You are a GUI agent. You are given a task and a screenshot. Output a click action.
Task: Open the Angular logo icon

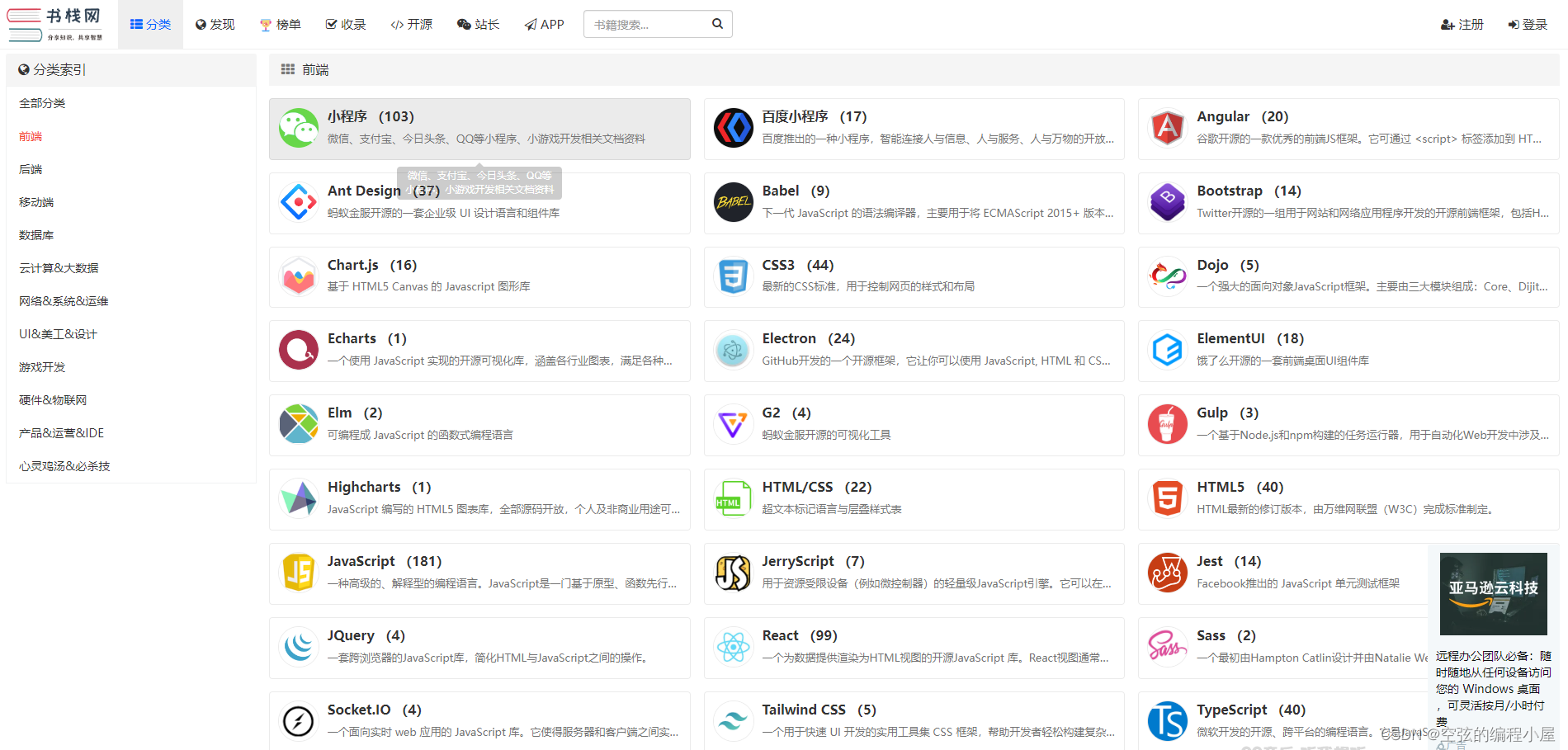click(1168, 128)
